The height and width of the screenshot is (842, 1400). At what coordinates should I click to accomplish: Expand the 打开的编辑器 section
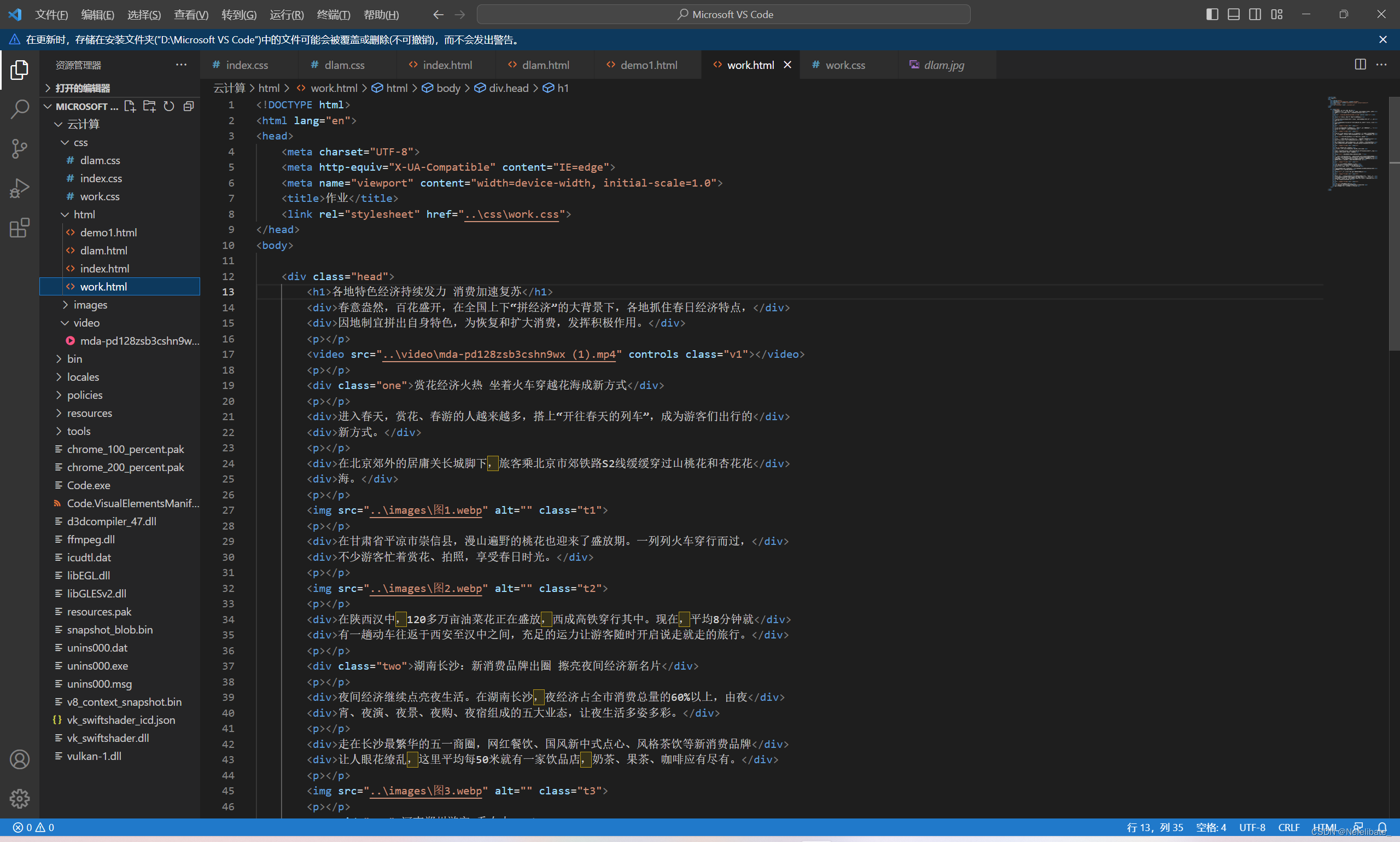click(x=120, y=88)
